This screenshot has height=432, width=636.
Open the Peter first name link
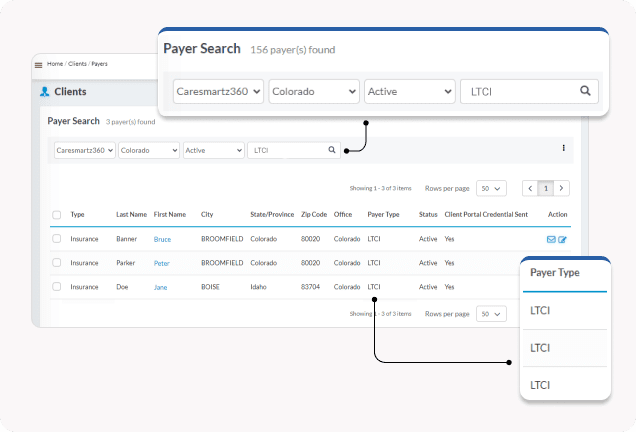(x=161, y=263)
